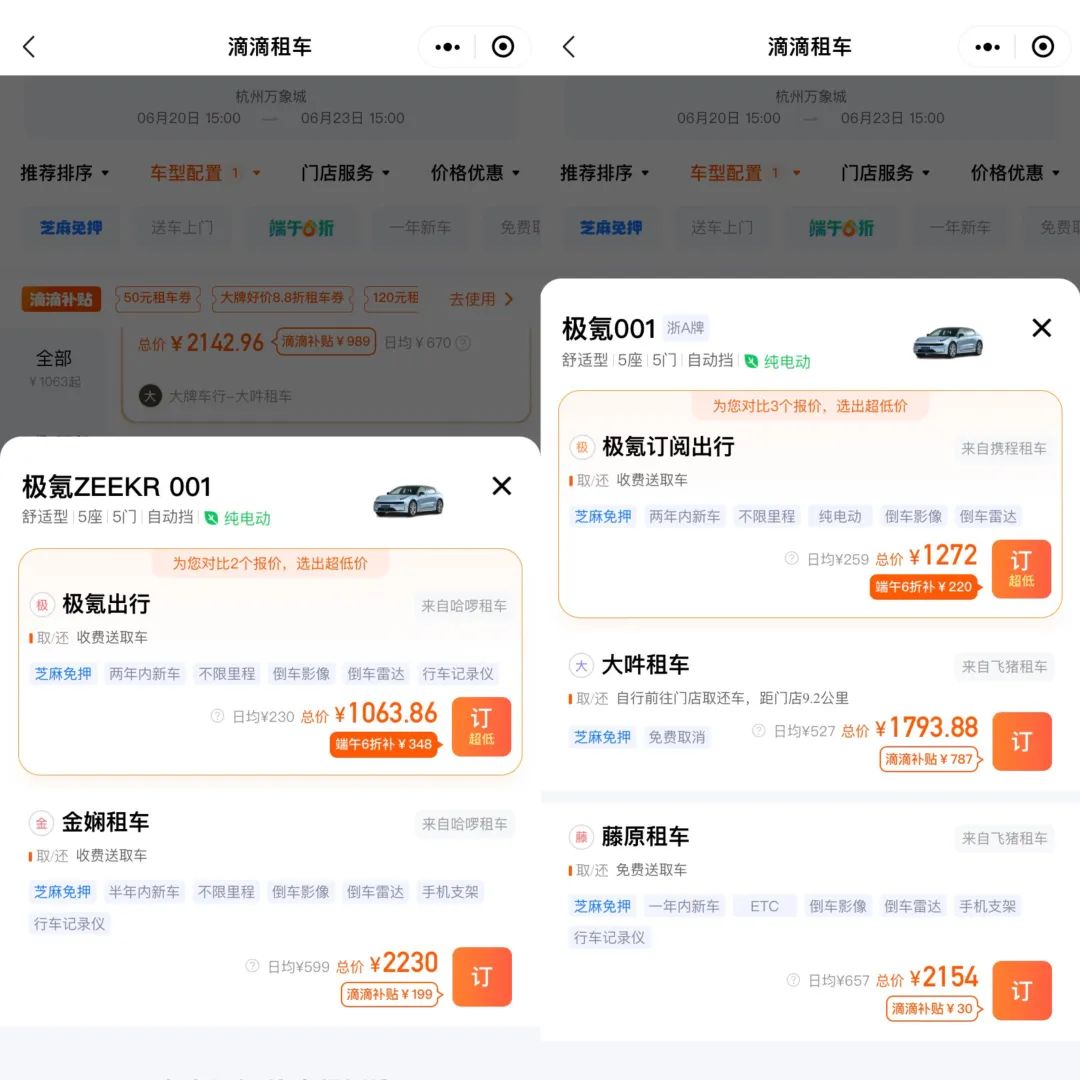Tap the 滴滴补贴¥787 tag
This screenshot has width=1080, height=1080.
[x=930, y=759]
